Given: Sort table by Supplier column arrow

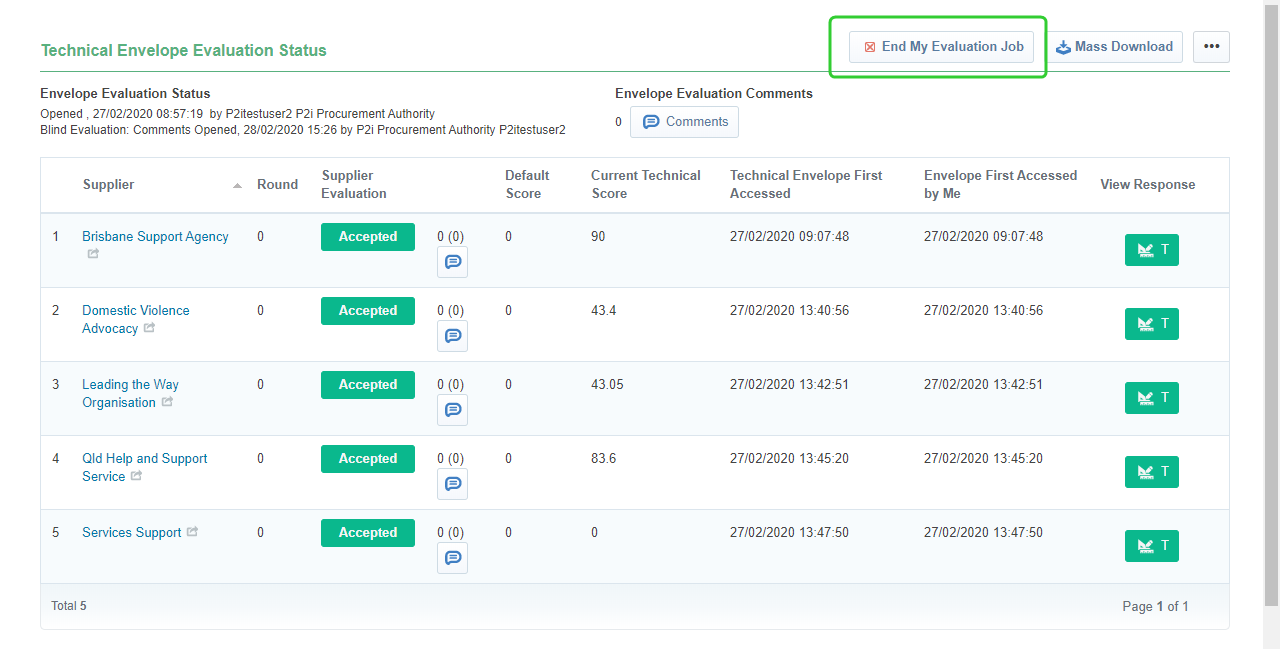Looking at the screenshot, I should 237,186.
